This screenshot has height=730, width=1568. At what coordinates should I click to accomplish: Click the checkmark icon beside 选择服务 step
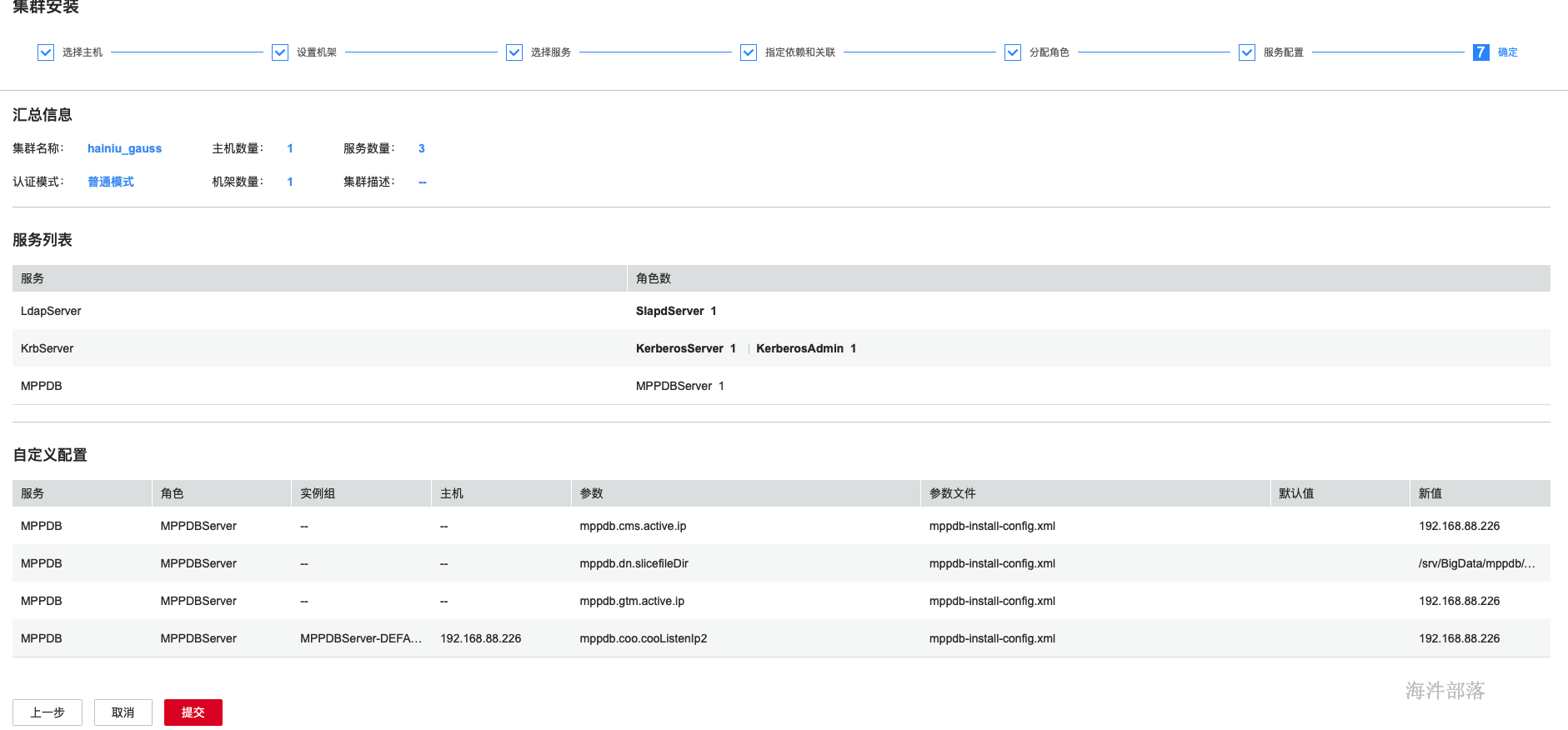click(x=514, y=52)
